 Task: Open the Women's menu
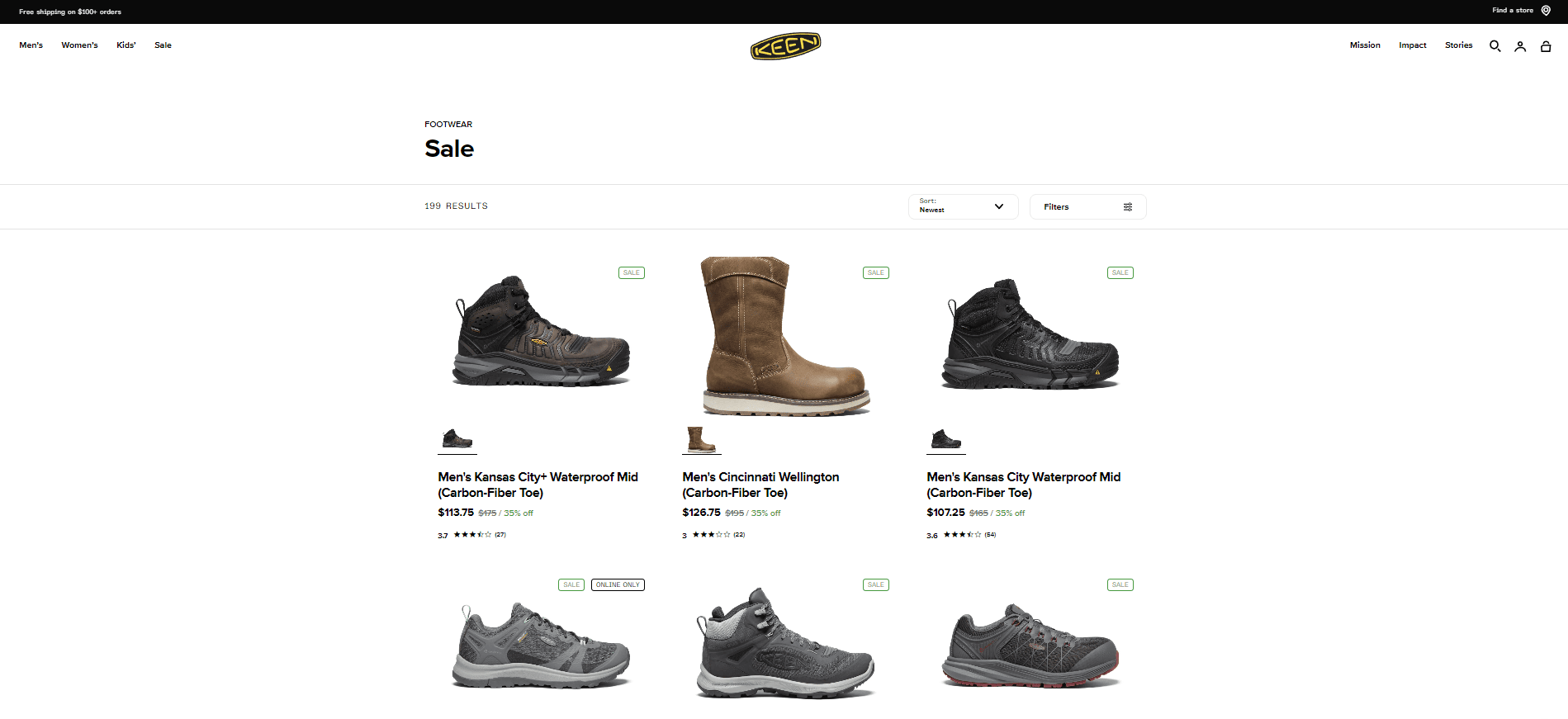click(79, 45)
